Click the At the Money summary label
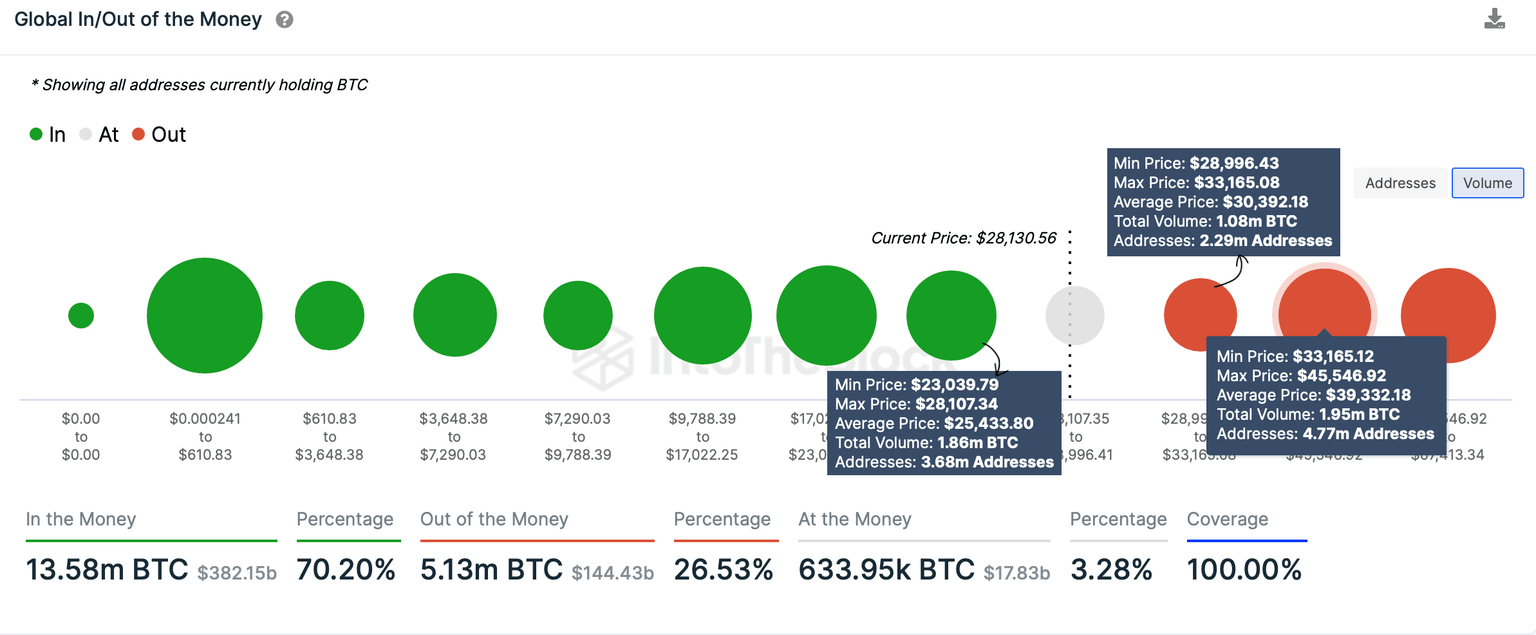 click(x=855, y=519)
